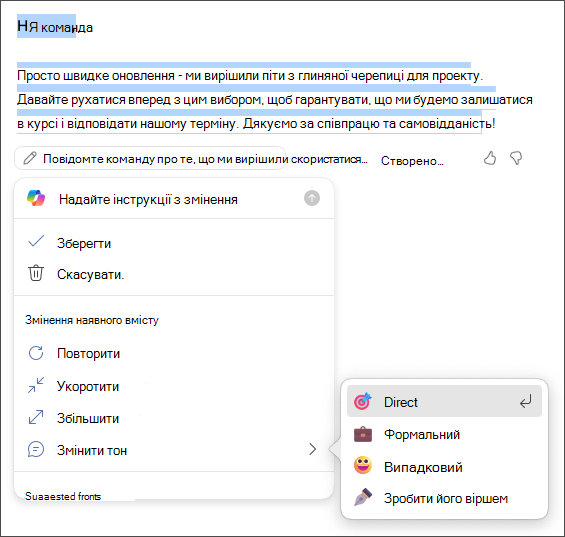The image size is (565, 537).
Task: Click the enter arrow icon on Direct row
Action: 526,401
